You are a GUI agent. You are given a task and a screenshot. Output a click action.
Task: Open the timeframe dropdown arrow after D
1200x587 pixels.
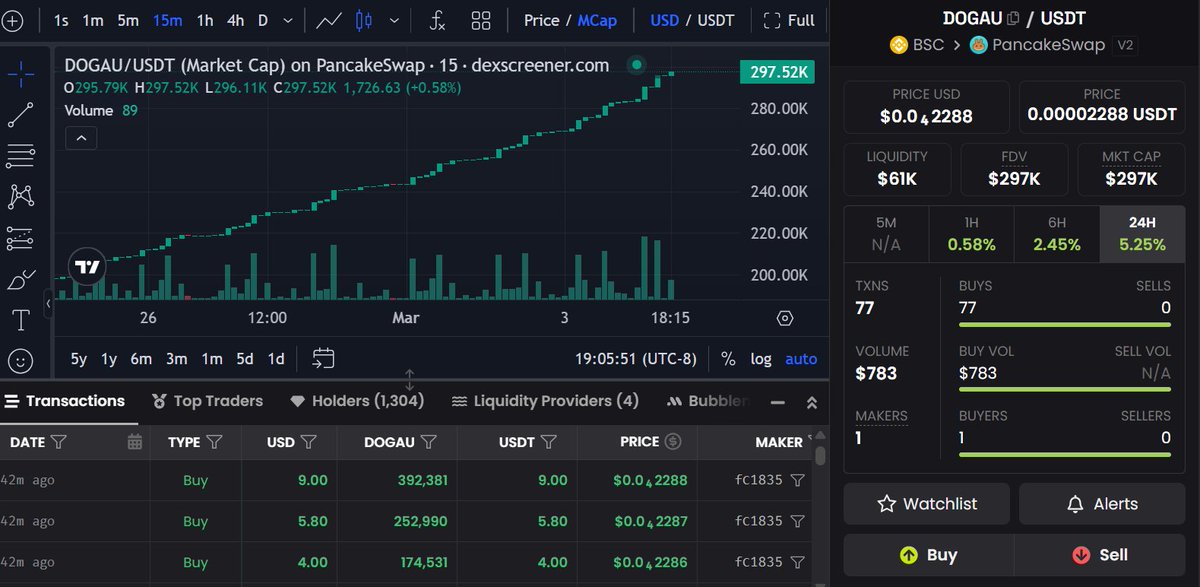pyautogui.click(x=289, y=20)
